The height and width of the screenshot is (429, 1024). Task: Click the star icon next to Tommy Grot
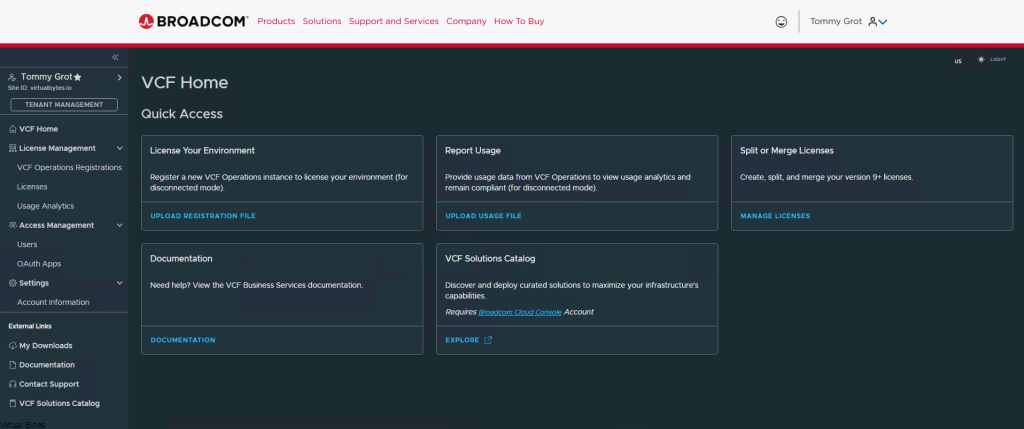pyautogui.click(x=78, y=77)
